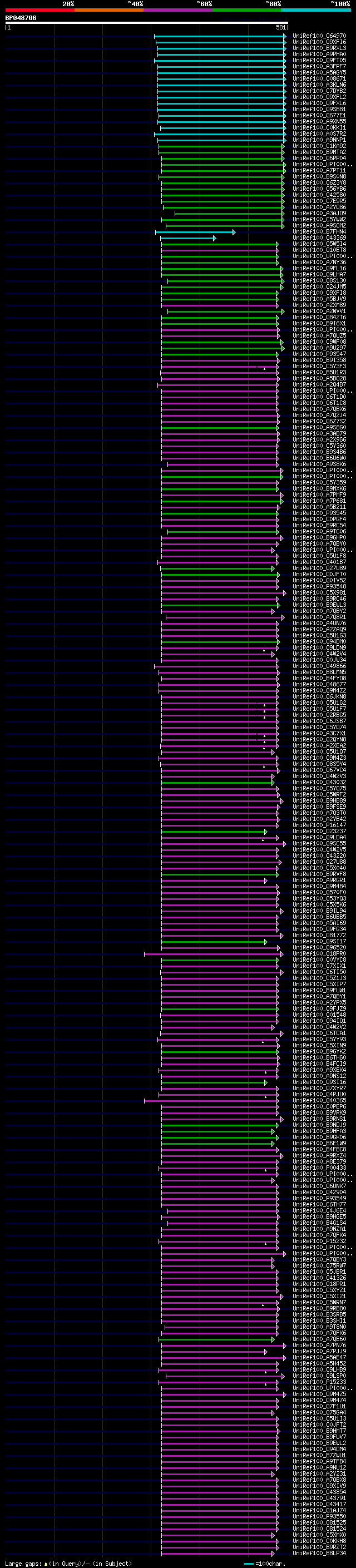The image size is (356, 1568).
Task: Open hit UniRef100_Q9XFI6
Action: click(x=319, y=42)
